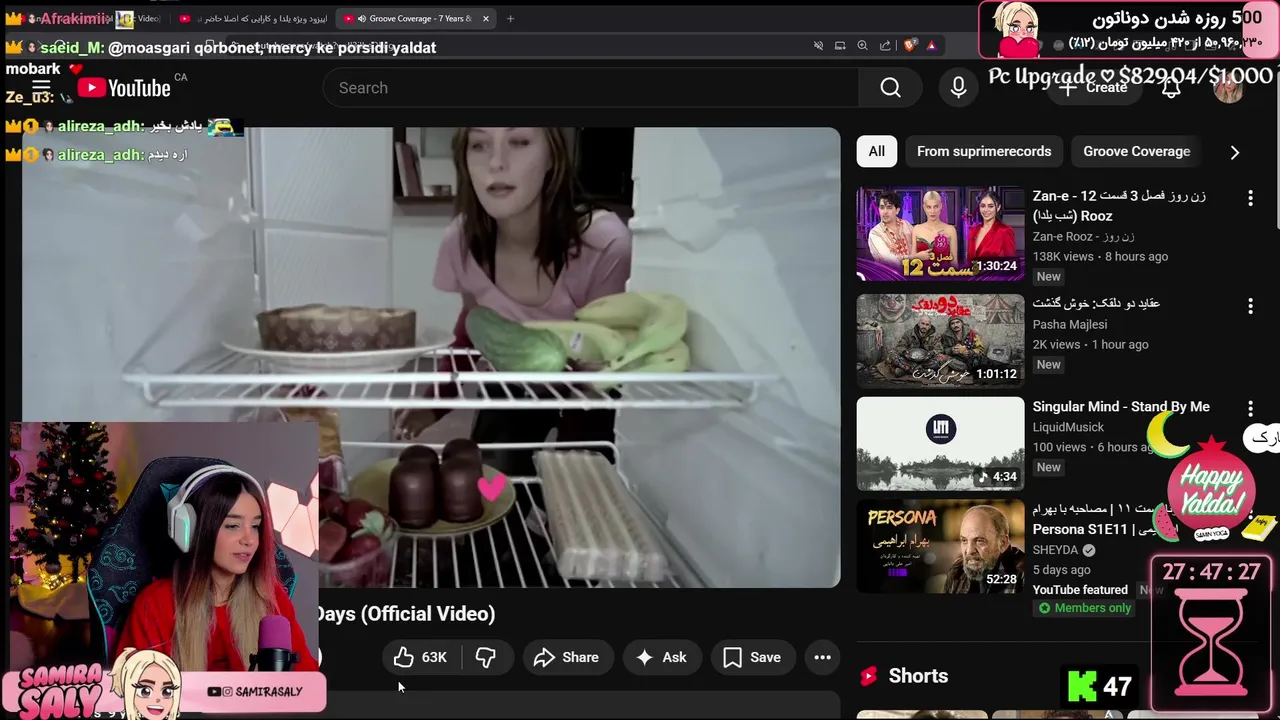Switch to the Persian-titled YouTube browser tab
Screen dimensions: 1280x720
(x=252, y=18)
